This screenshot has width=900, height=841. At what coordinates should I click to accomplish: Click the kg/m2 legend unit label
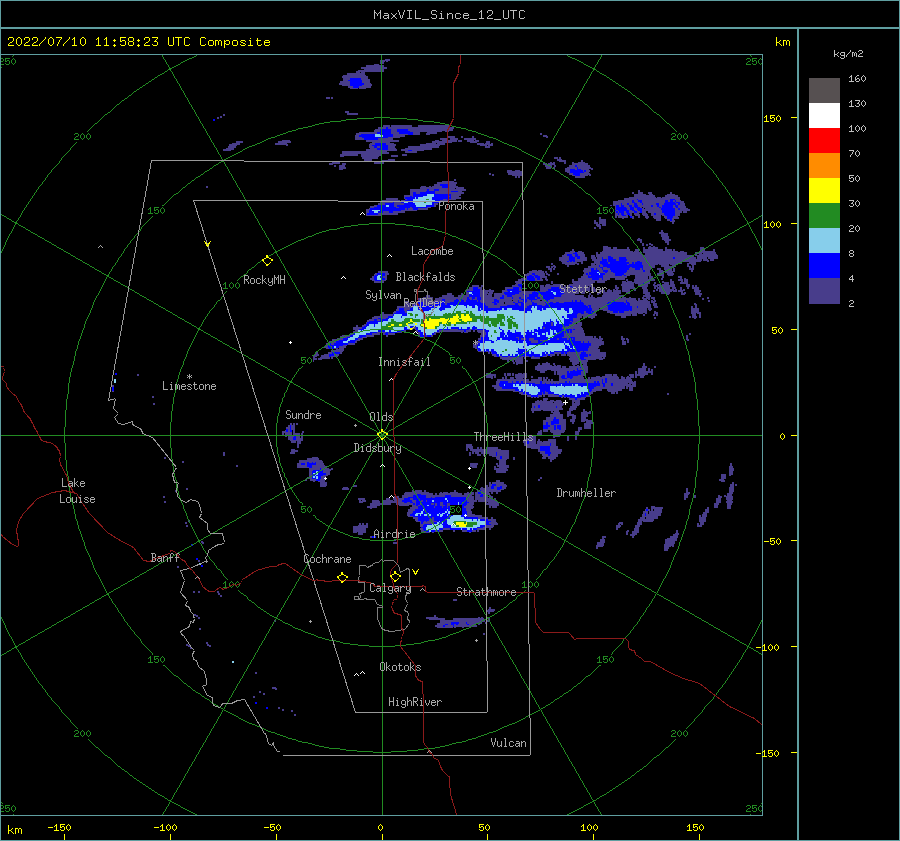click(848, 54)
